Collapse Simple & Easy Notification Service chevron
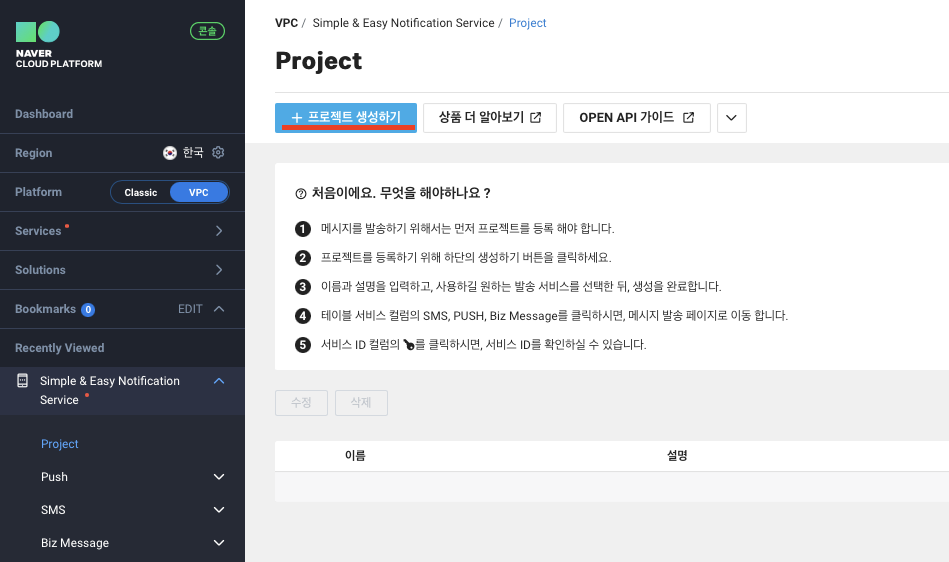Image resolution: width=949 pixels, height=562 pixels. click(x=219, y=381)
